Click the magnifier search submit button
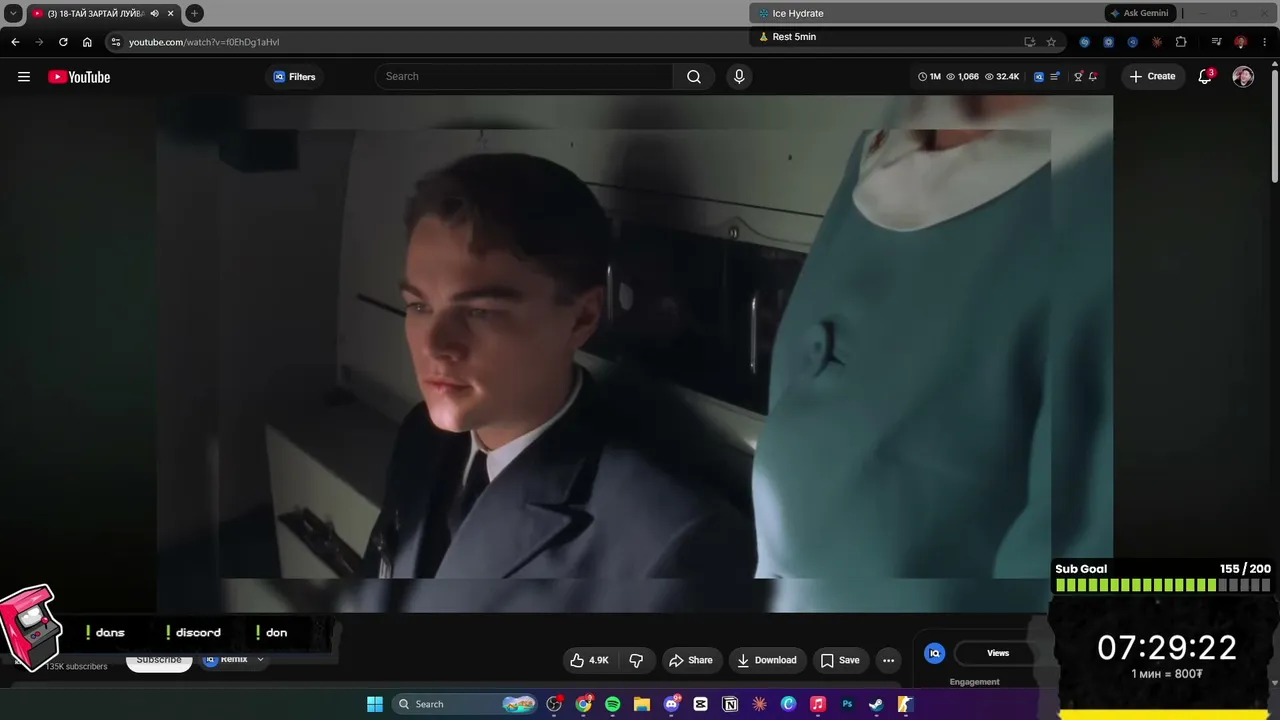This screenshot has width=1280, height=720. coord(694,77)
